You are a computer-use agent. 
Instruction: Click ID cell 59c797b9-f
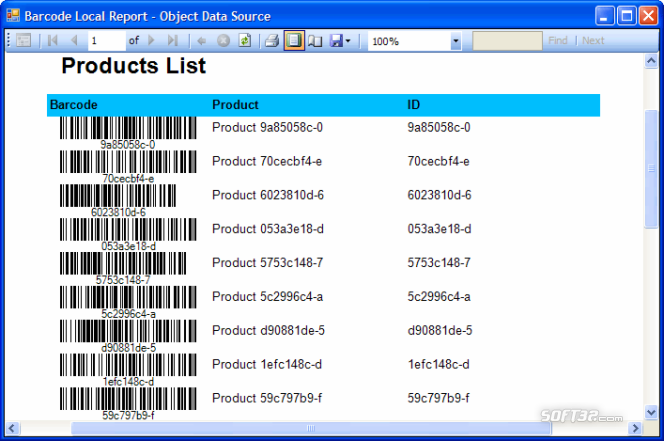(438, 398)
